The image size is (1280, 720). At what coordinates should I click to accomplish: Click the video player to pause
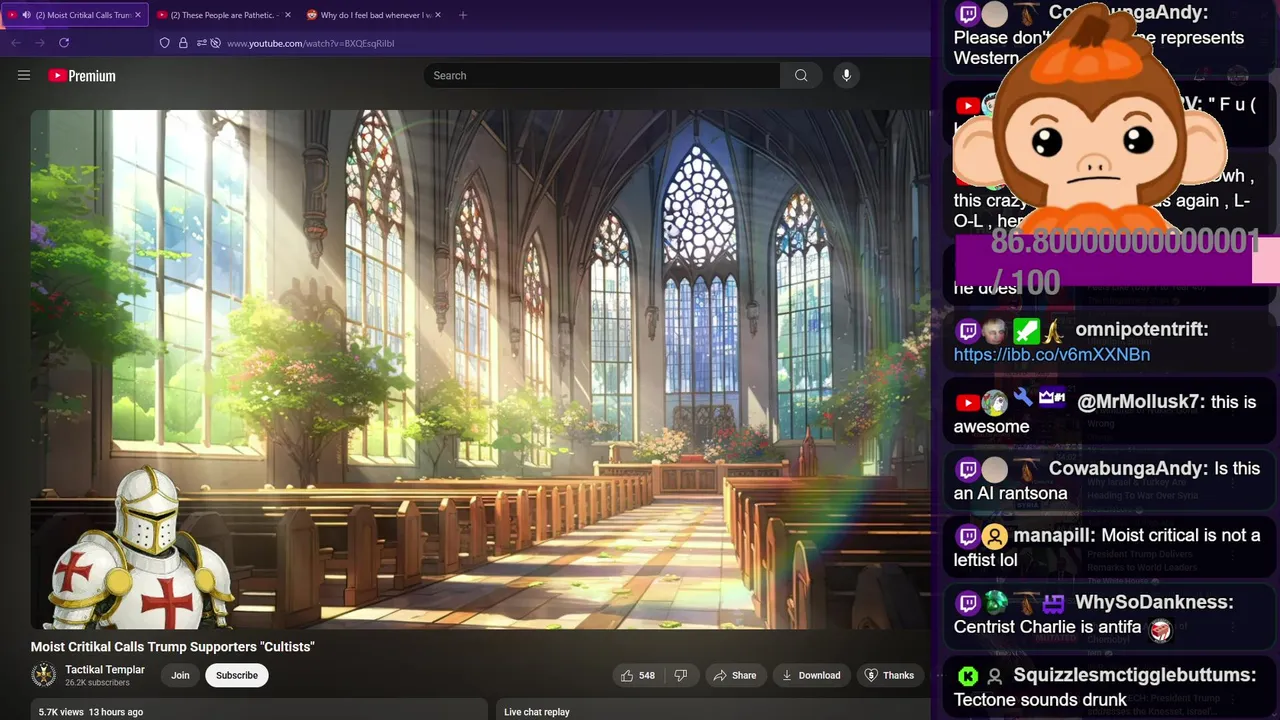[480, 369]
